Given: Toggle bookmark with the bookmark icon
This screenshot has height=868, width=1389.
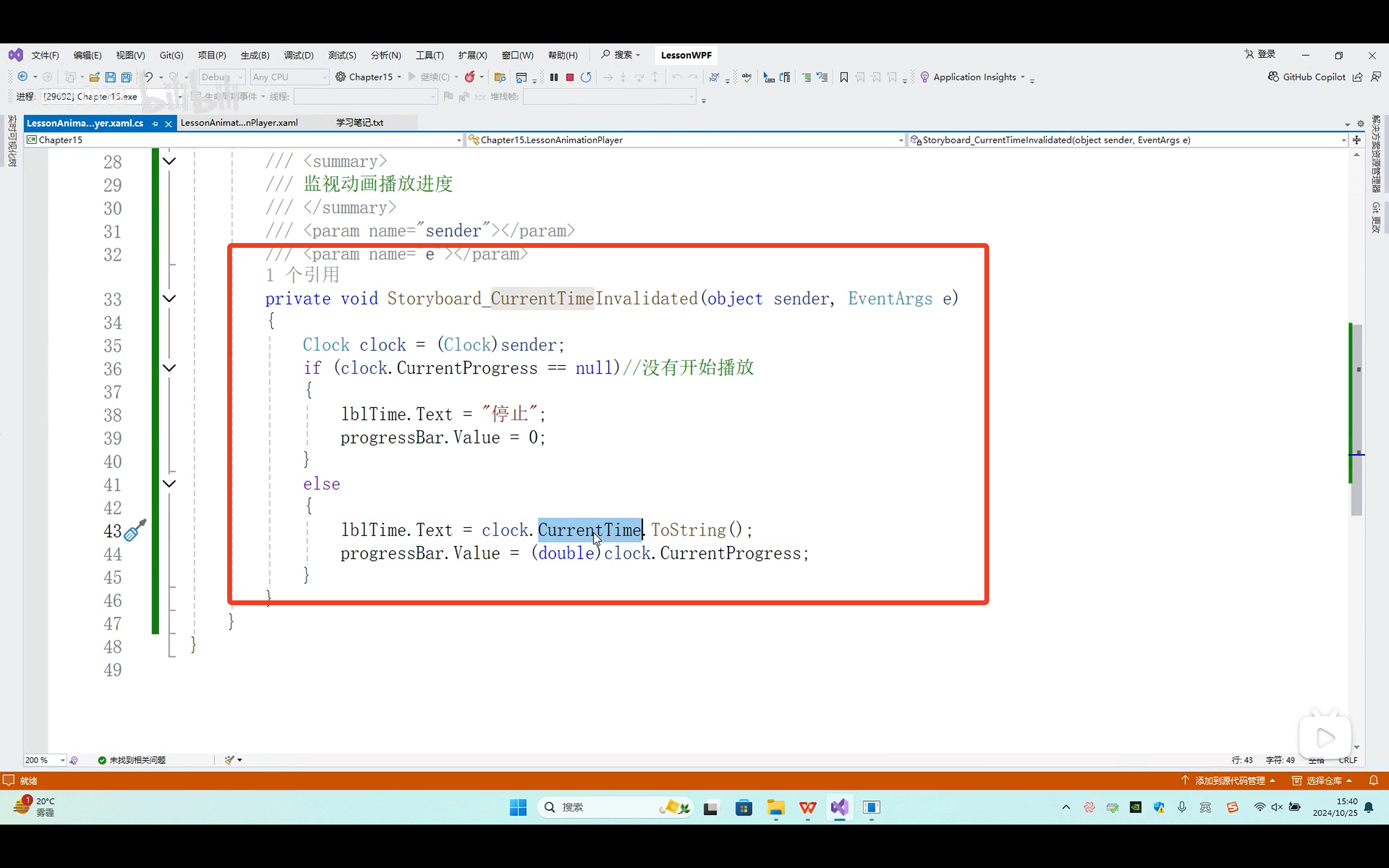Looking at the screenshot, I should pos(844,77).
